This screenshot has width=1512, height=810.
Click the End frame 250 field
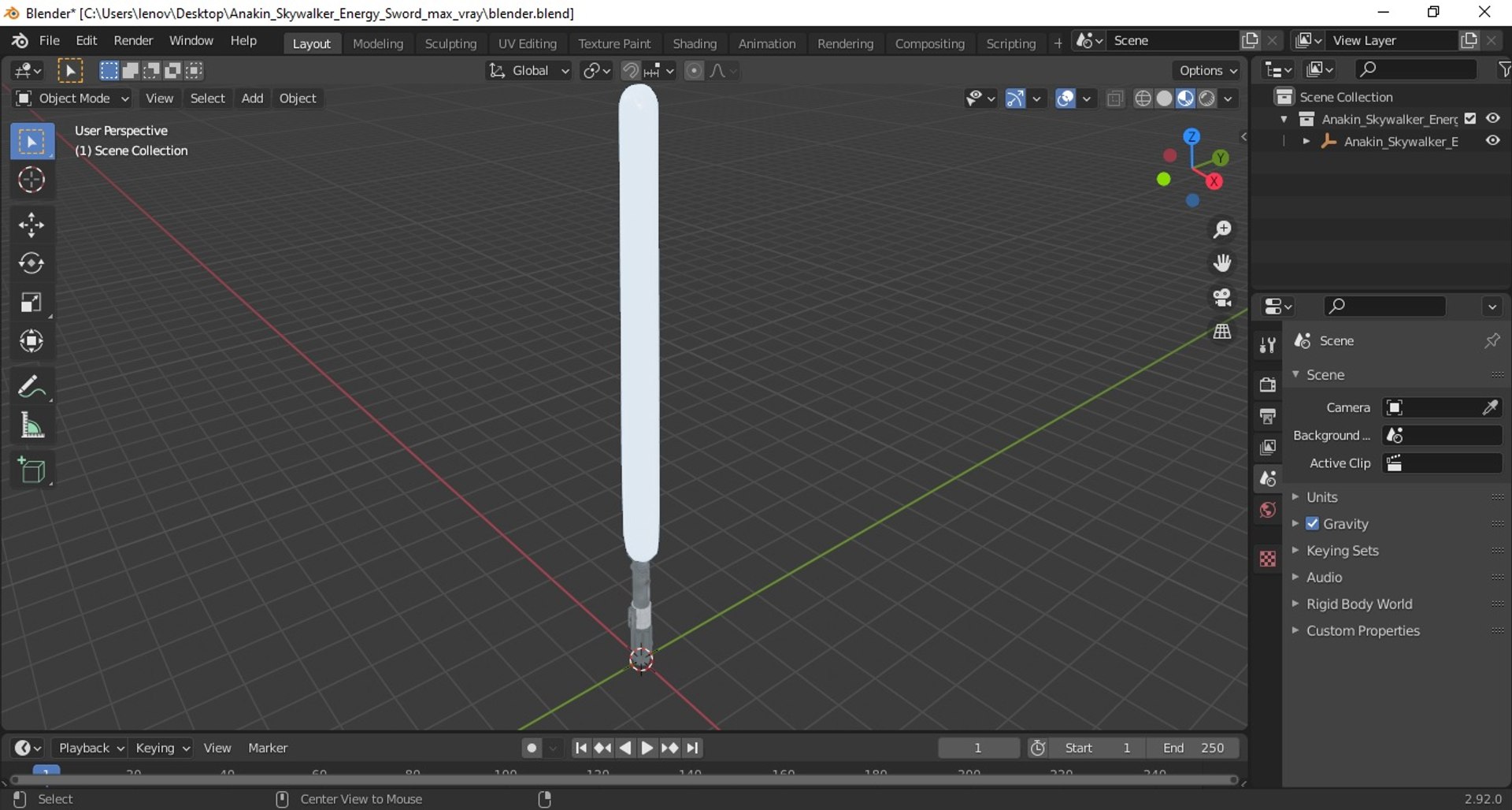point(1192,748)
